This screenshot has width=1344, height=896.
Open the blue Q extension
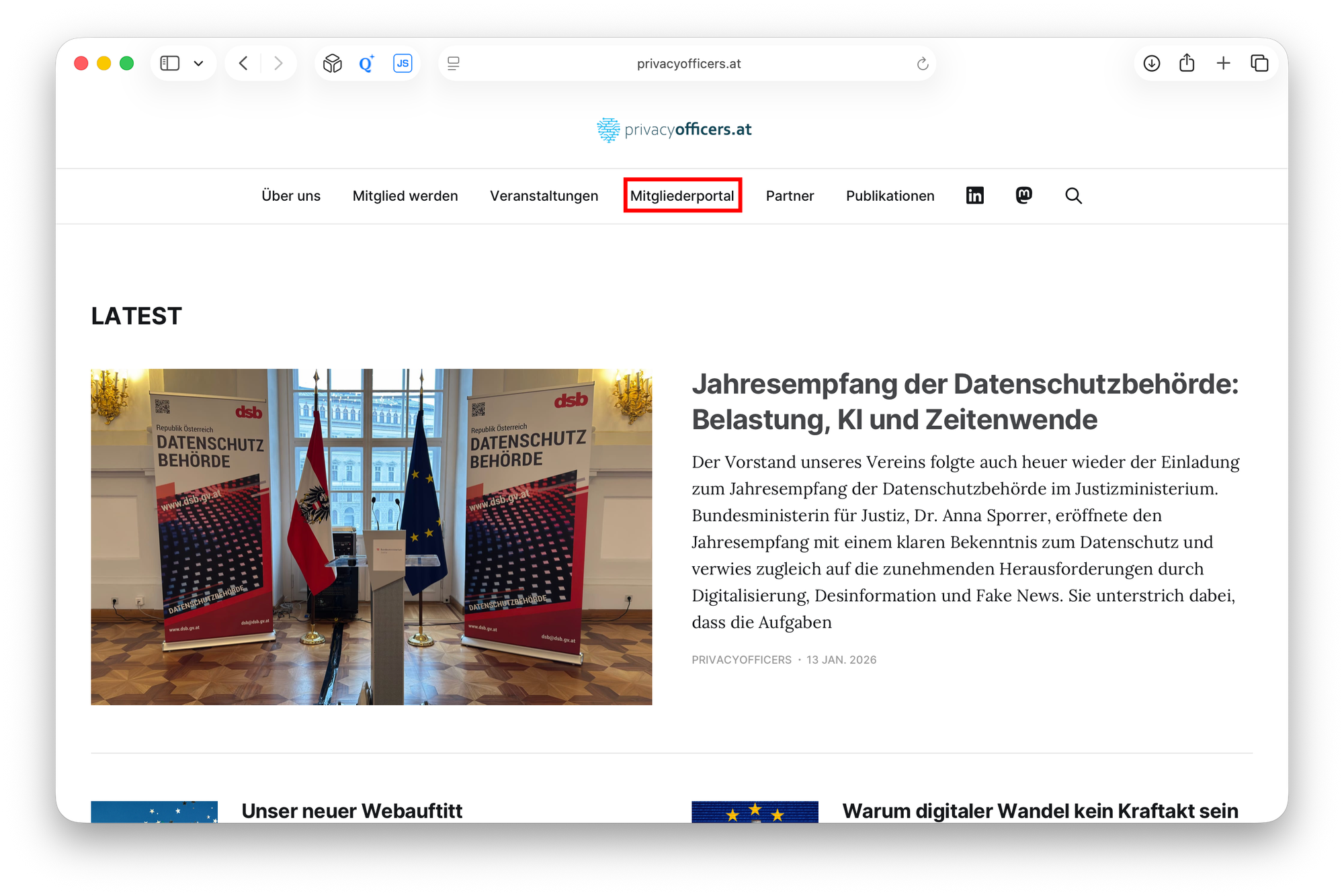coord(366,63)
